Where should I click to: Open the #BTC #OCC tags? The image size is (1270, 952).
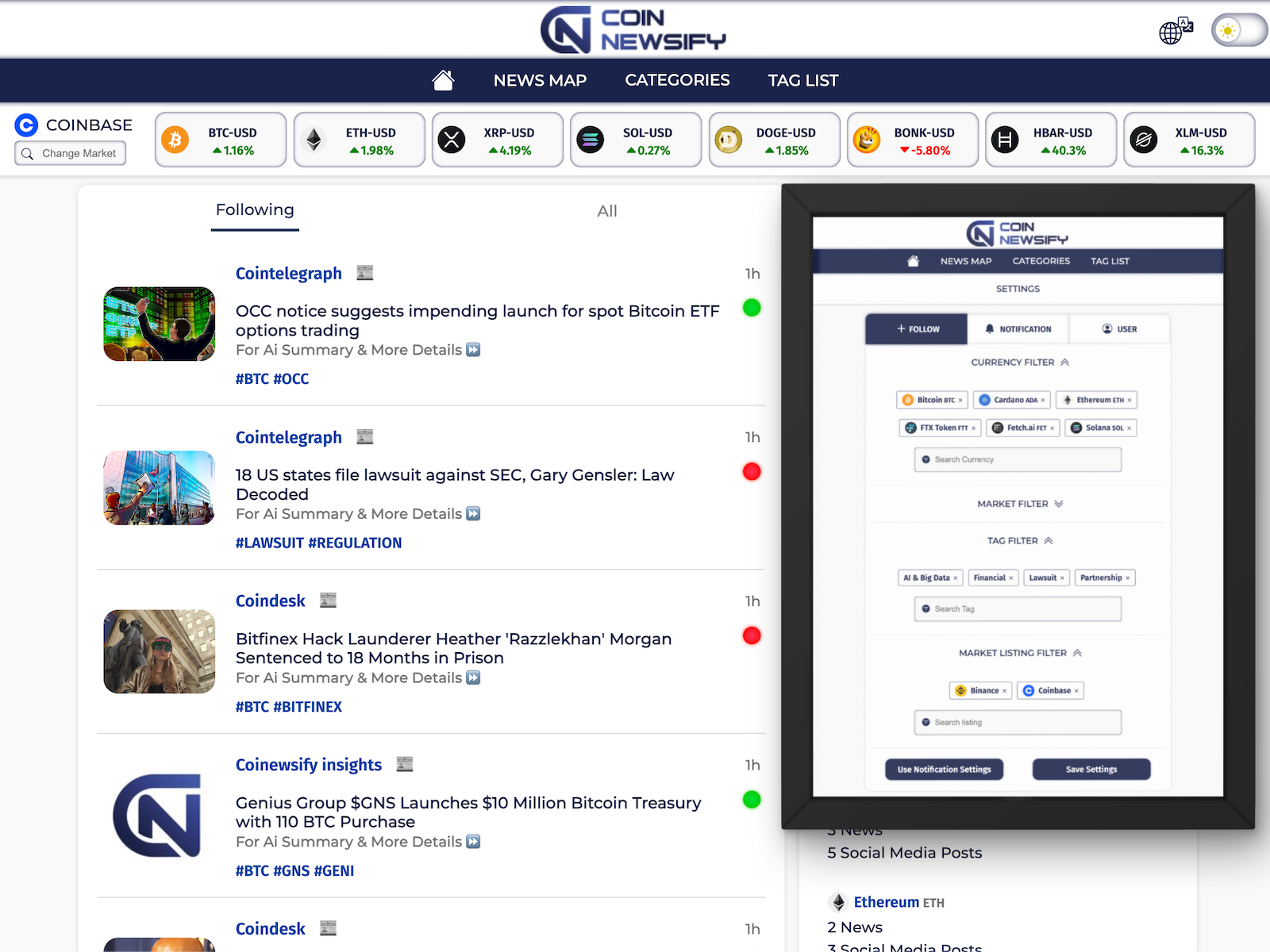coord(272,379)
